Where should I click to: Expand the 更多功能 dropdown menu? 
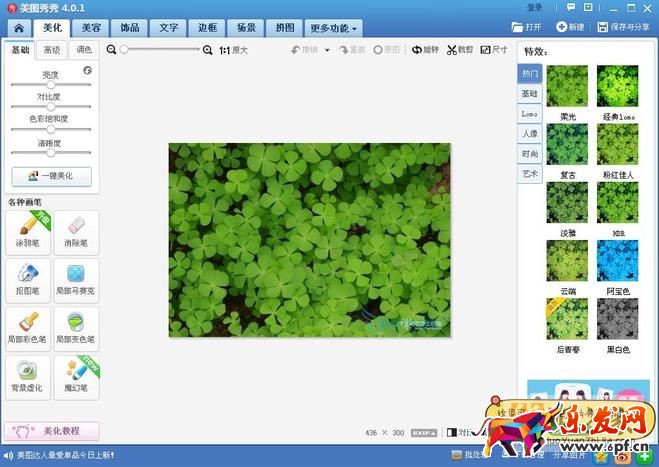[333, 28]
